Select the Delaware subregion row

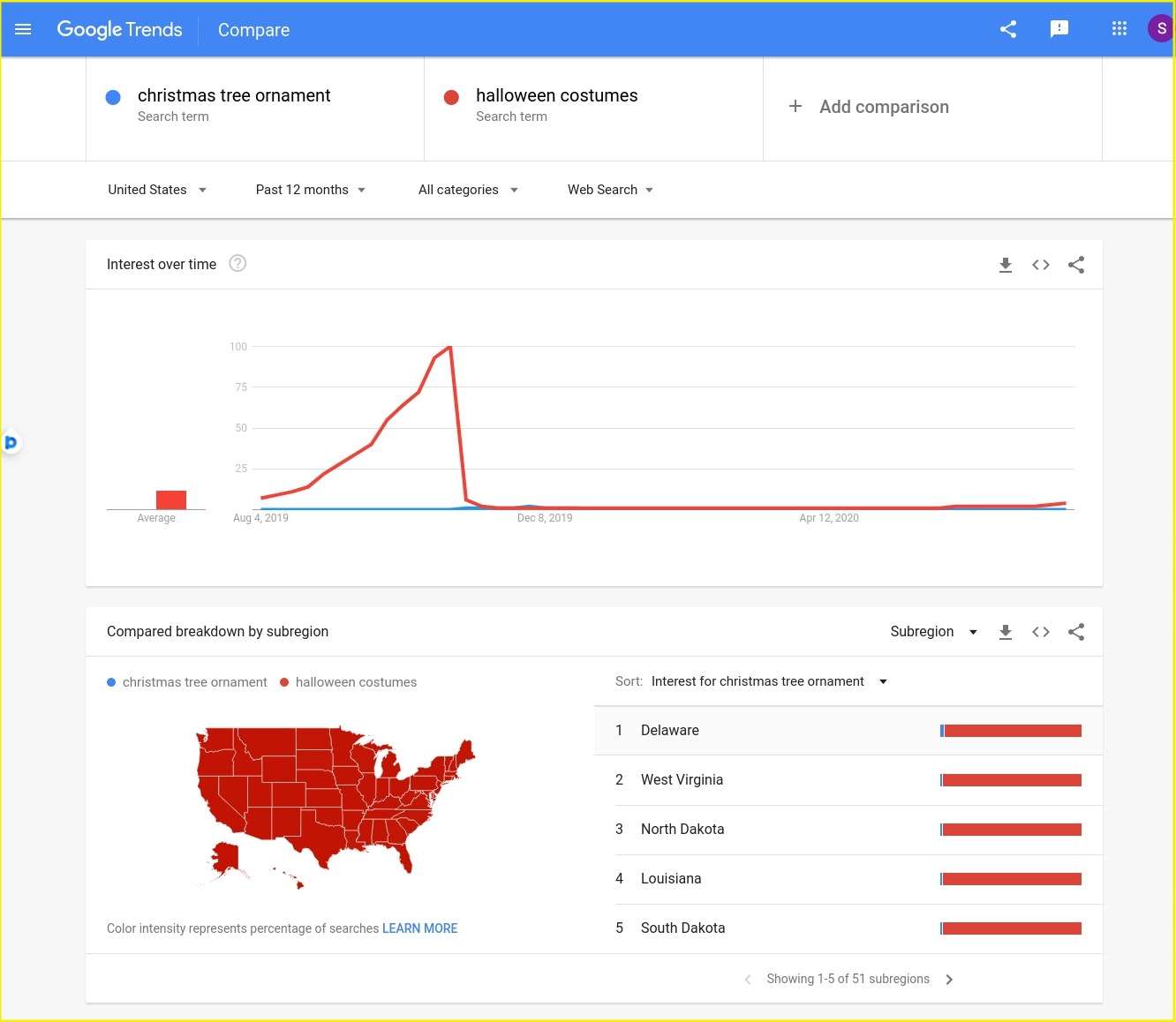[x=848, y=731]
